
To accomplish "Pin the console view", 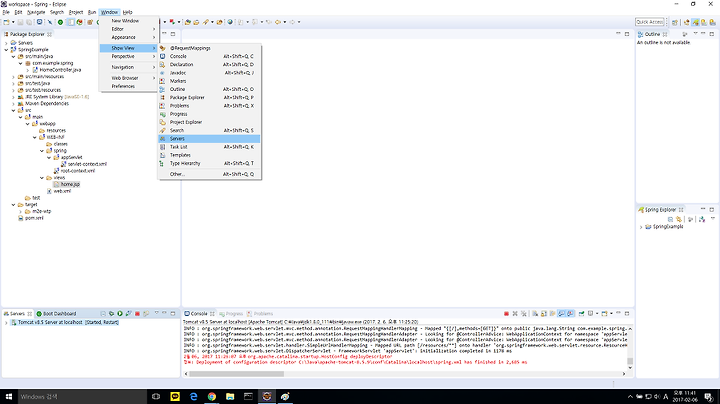I will [x=581, y=314].
